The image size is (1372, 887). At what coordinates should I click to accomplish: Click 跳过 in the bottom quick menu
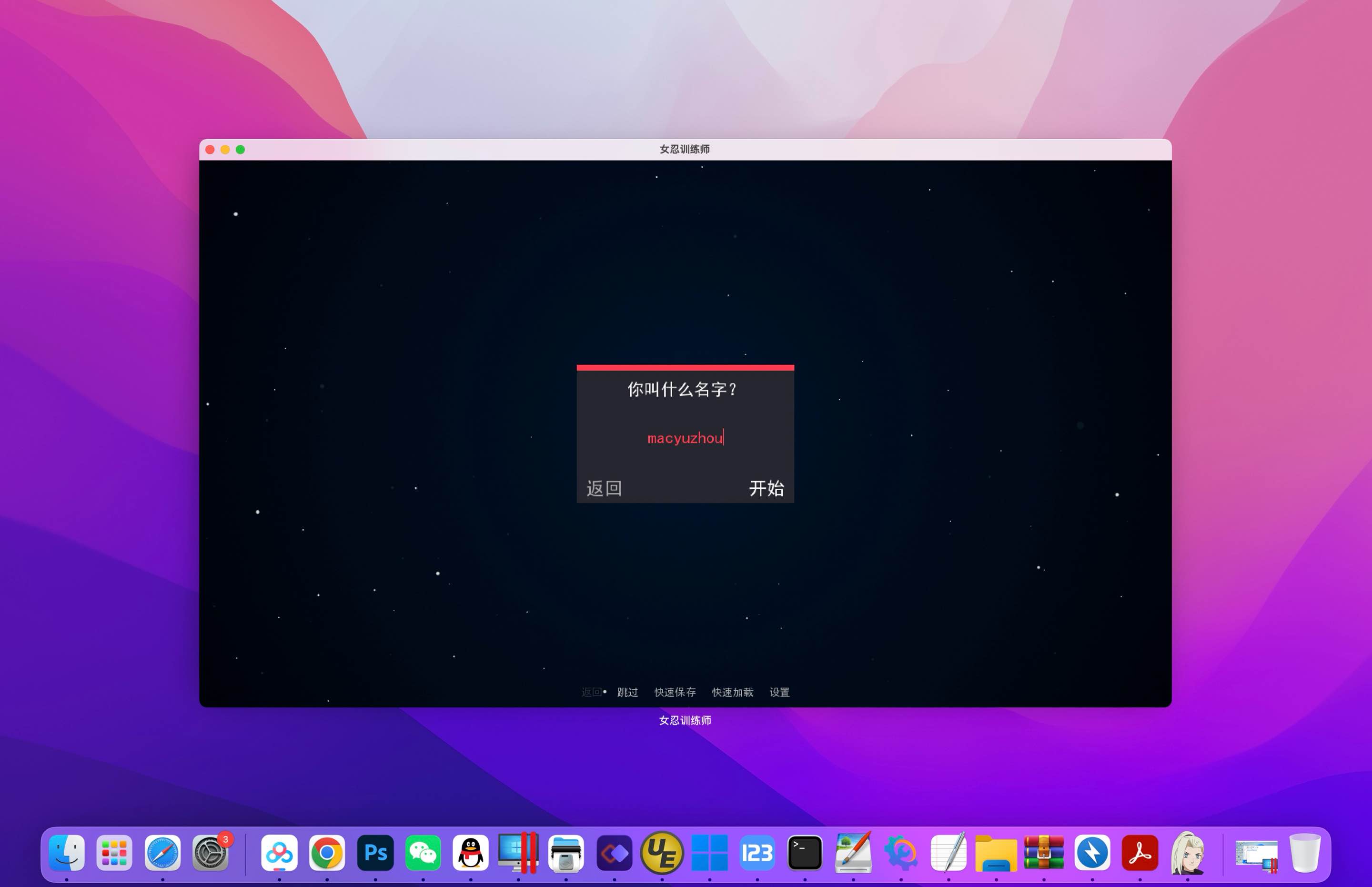[x=627, y=692]
